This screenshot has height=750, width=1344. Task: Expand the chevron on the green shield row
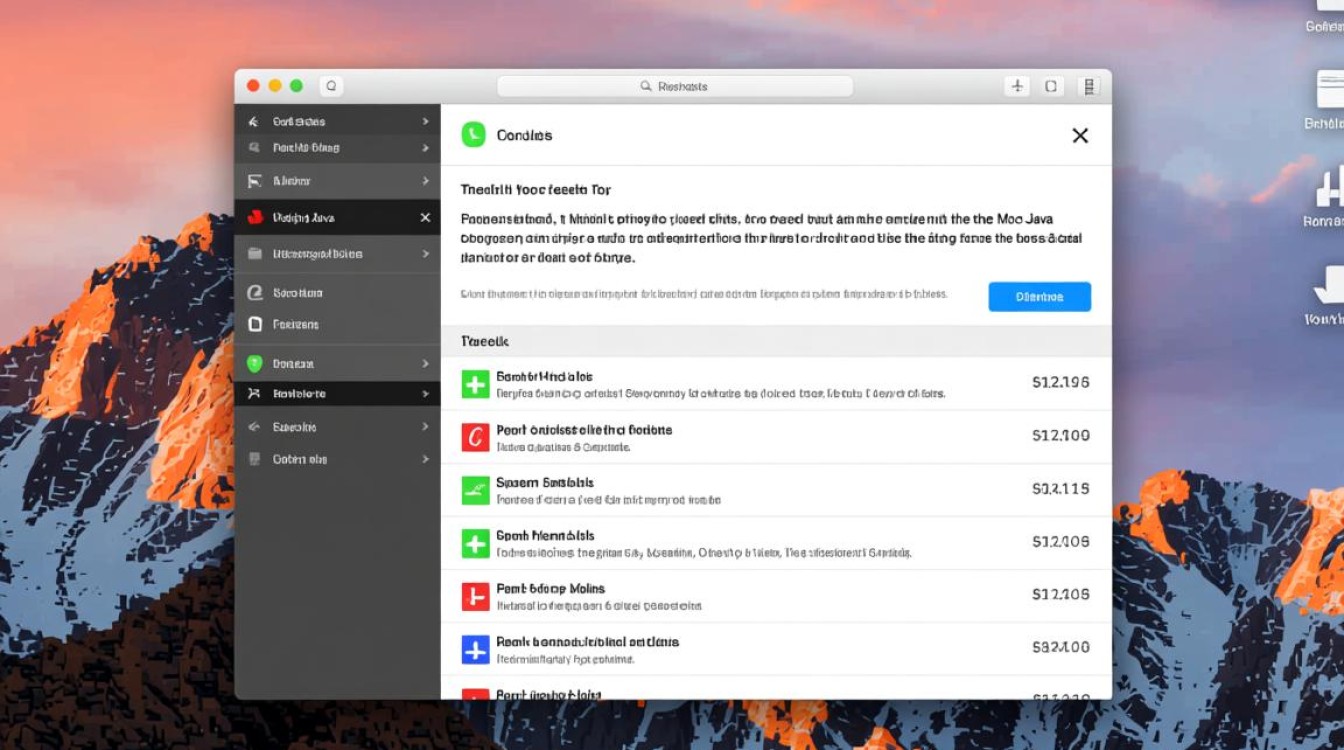point(425,364)
